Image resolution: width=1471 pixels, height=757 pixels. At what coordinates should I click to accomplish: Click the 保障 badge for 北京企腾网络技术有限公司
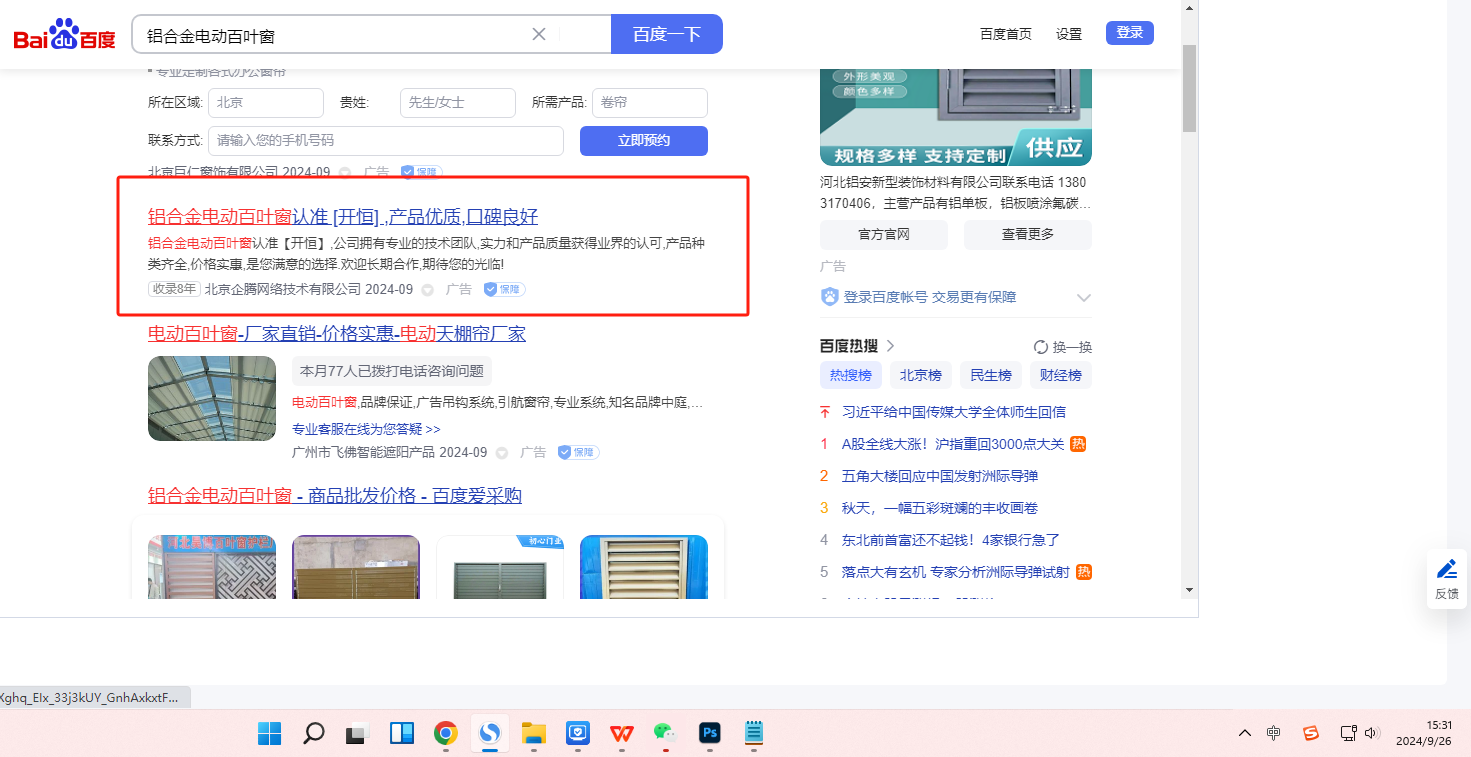504,289
